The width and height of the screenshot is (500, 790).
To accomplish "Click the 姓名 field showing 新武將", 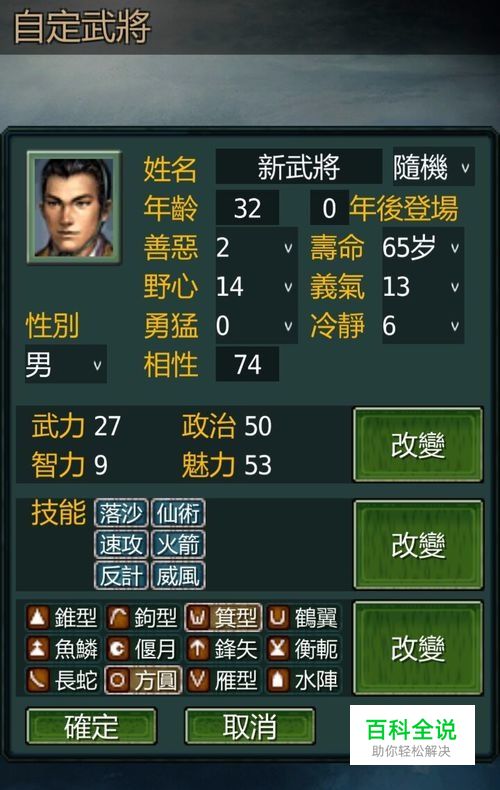I will click(298, 166).
